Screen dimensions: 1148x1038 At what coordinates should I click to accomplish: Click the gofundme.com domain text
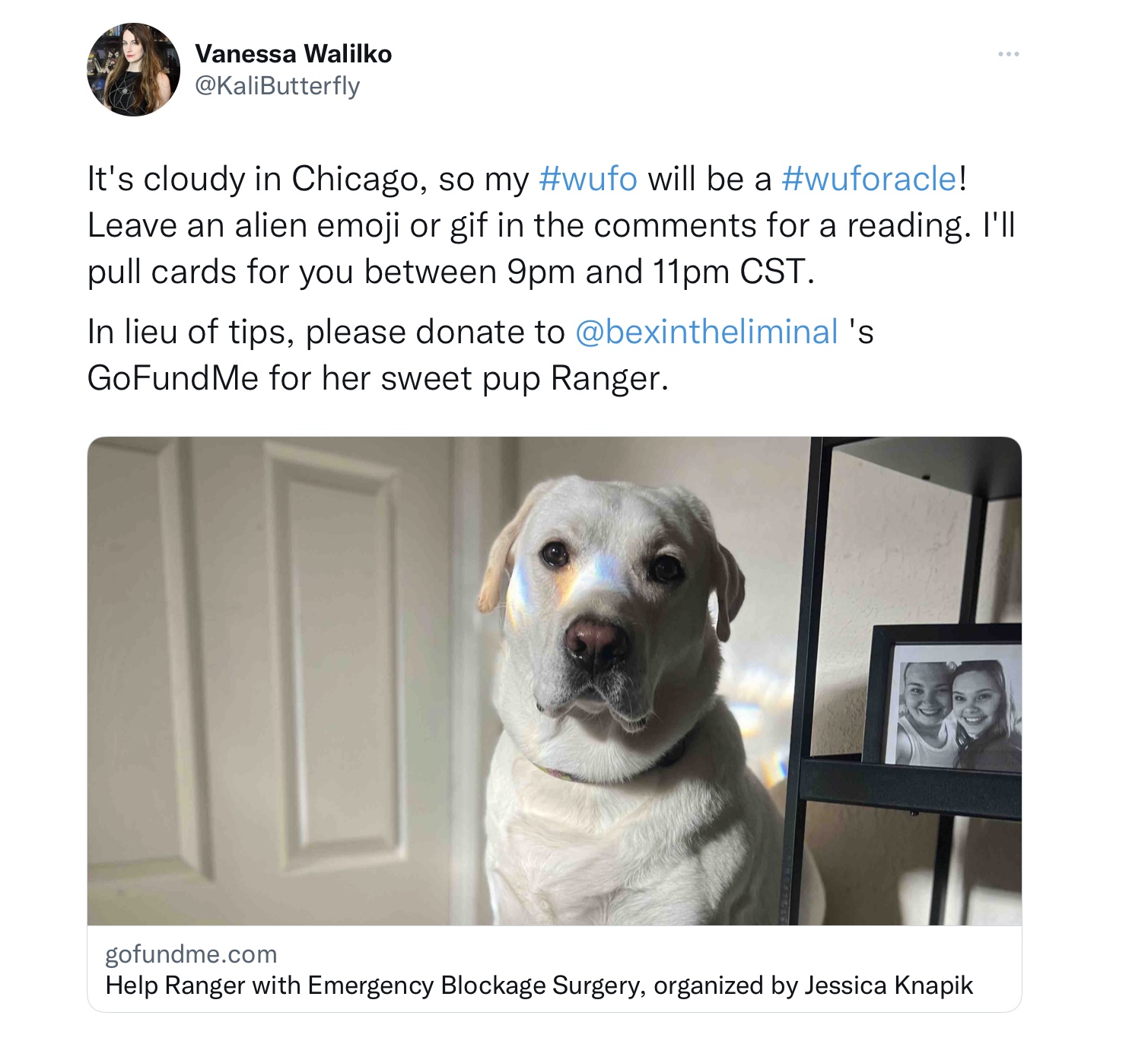pos(191,954)
